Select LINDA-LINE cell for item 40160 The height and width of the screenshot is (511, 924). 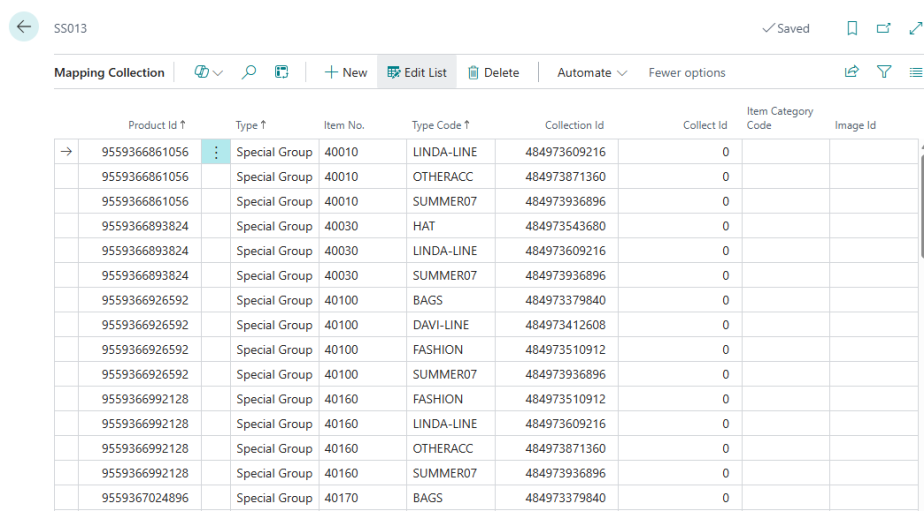click(x=451, y=424)
